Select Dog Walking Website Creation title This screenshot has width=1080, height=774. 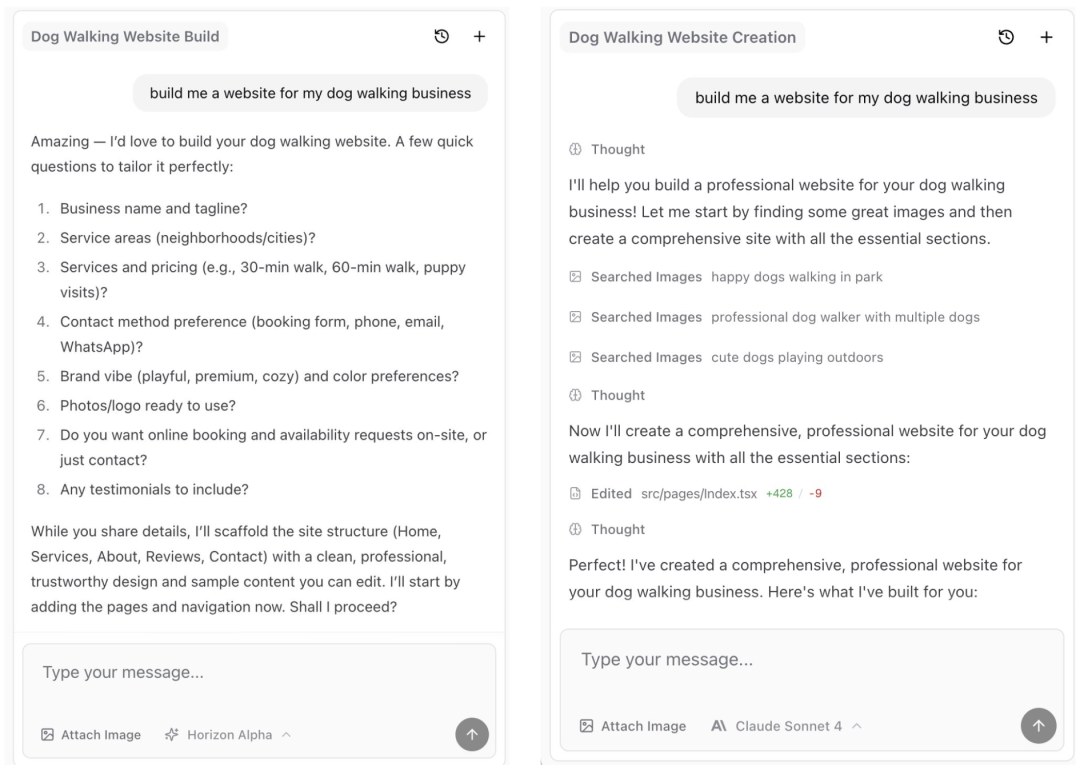[682, 37]
